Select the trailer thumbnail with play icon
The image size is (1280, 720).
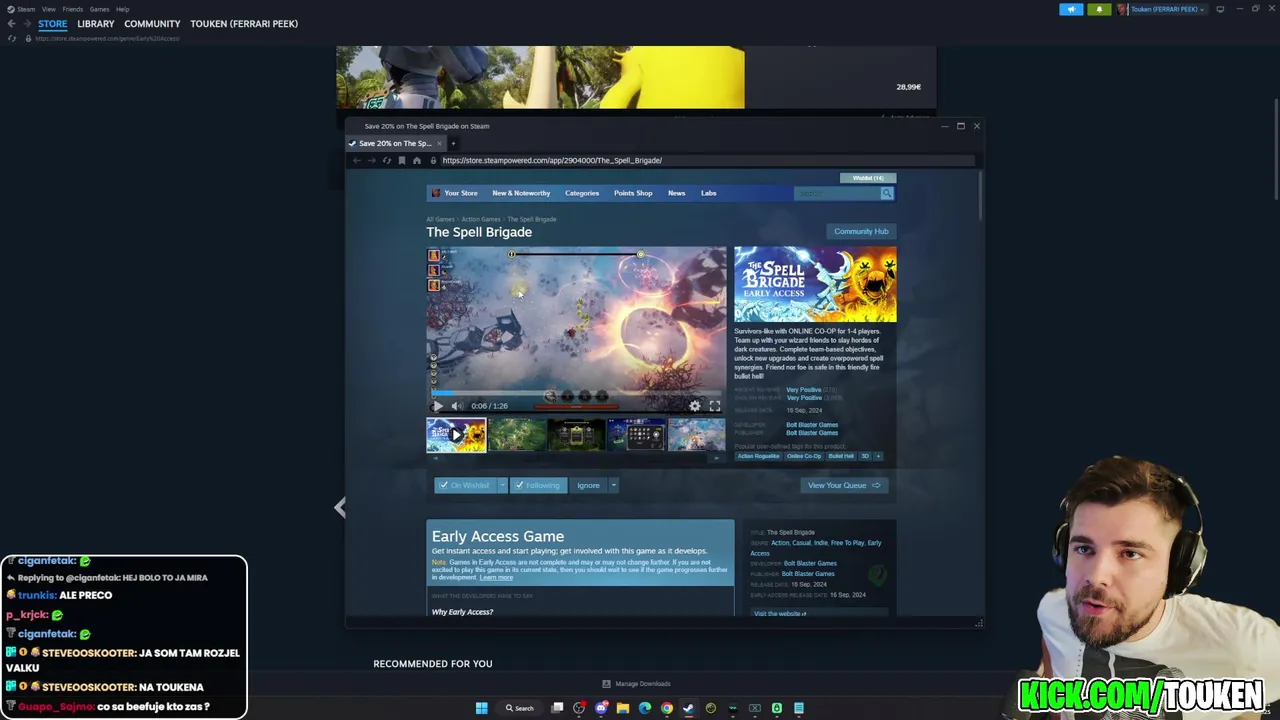[x=456, y=435]
